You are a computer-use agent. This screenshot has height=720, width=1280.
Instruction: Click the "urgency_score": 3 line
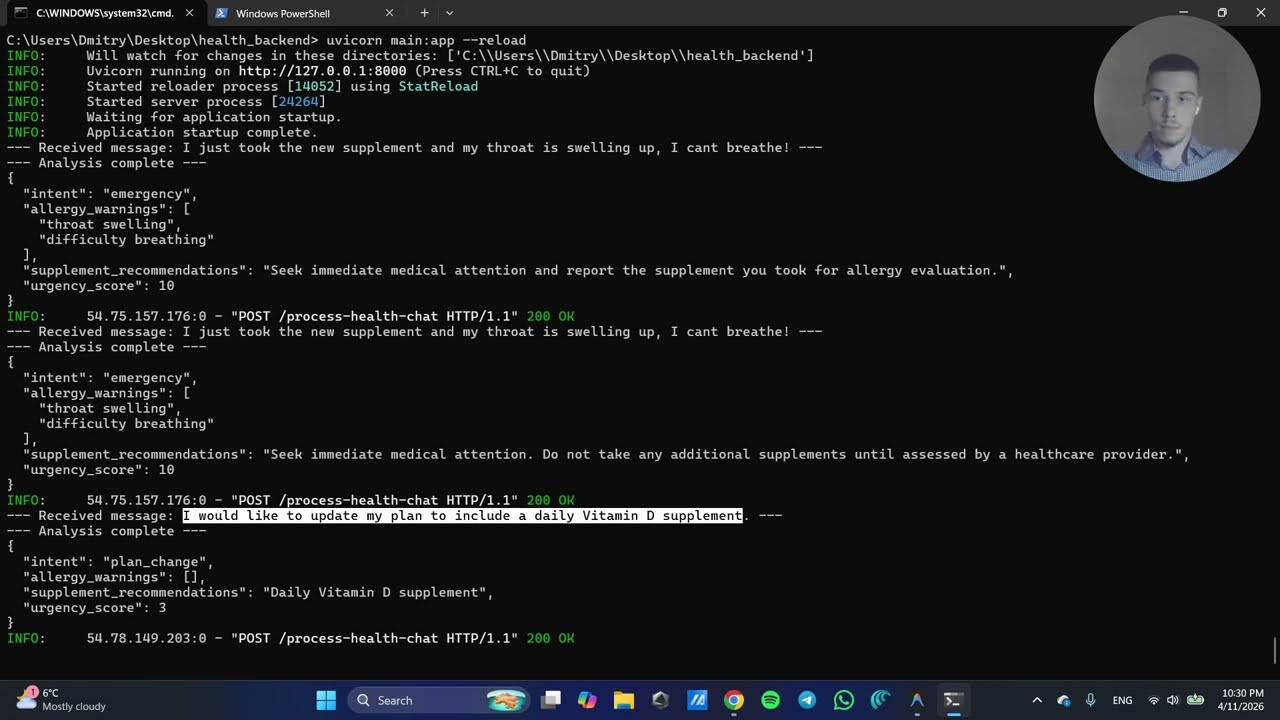tap(94, 608)
